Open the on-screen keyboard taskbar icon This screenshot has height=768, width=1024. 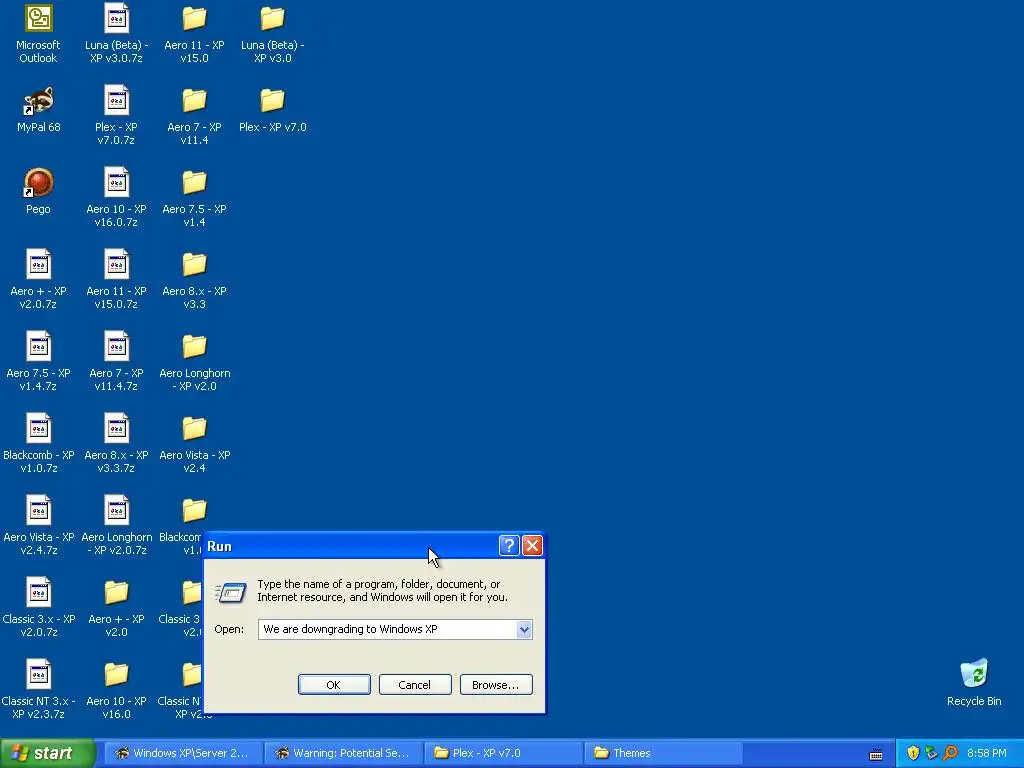(876, 754)
